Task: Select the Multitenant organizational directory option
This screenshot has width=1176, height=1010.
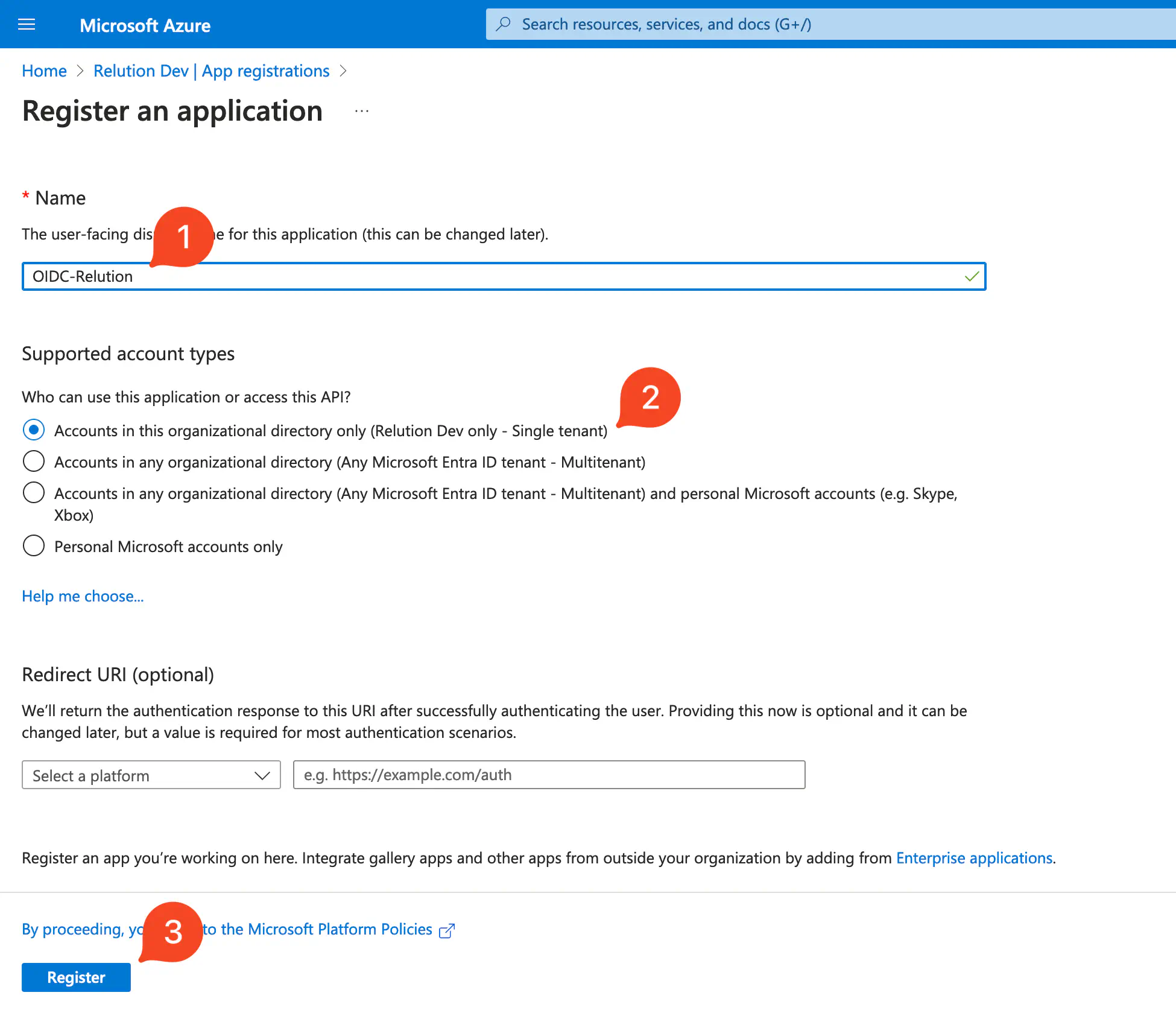Action: [x=34, y=462]
